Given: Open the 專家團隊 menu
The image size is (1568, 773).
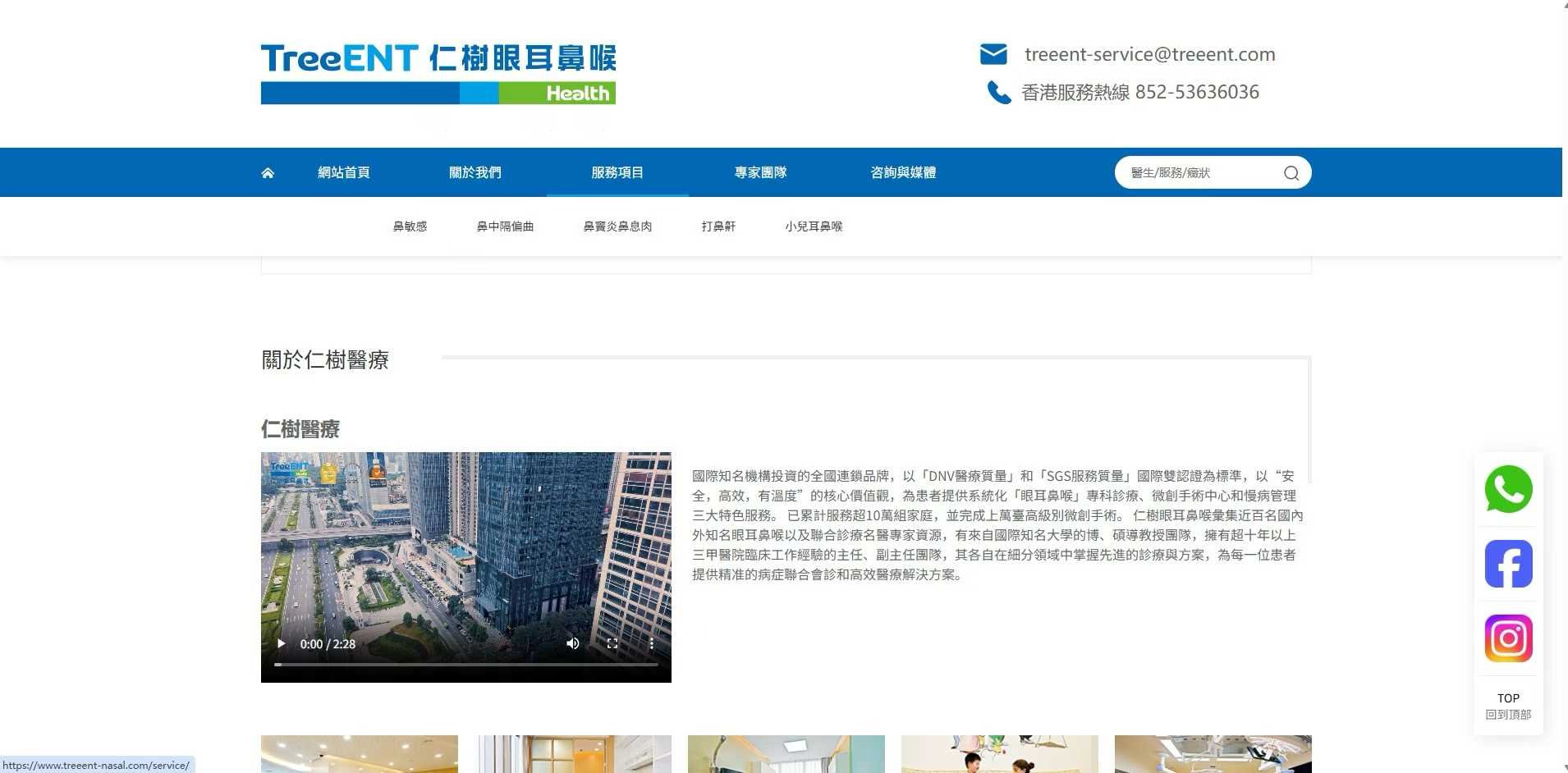Looking at the screenshot, I should [760, 173].
